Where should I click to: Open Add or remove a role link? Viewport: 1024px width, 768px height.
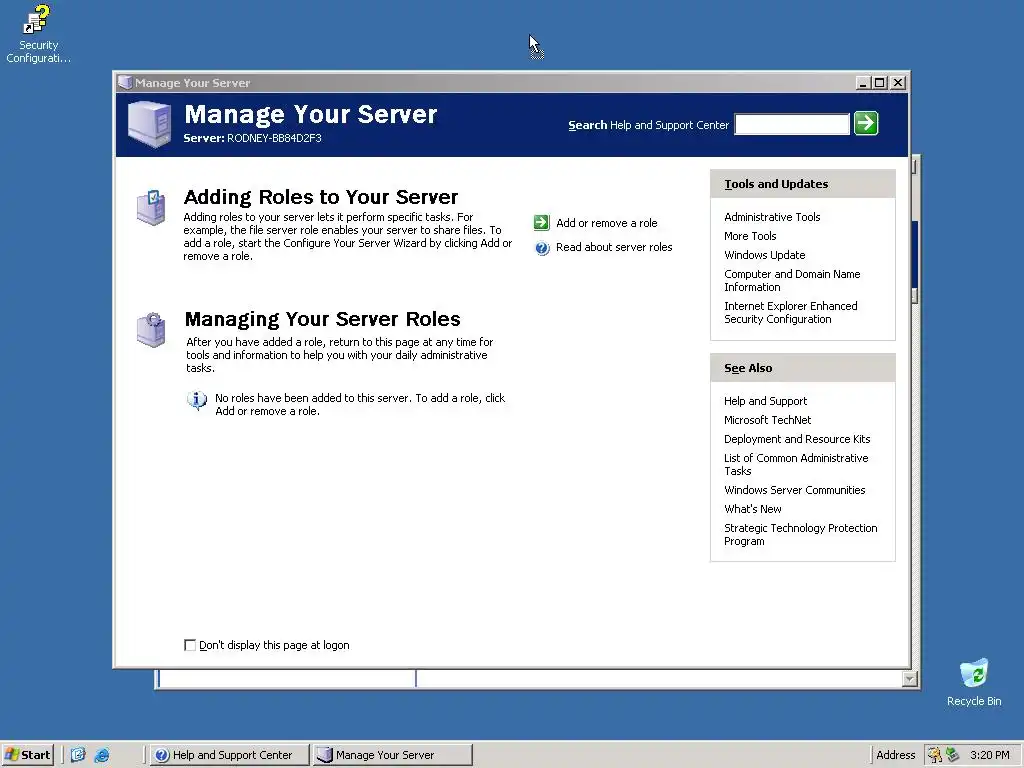[607, 223]
